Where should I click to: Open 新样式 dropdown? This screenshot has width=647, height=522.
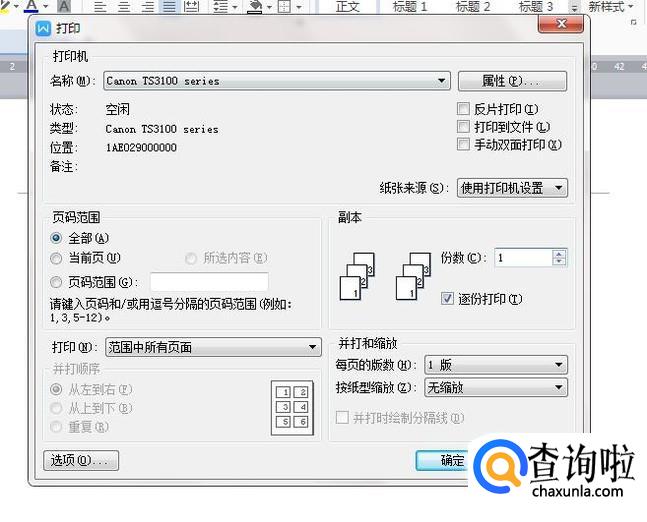(611, 6)
